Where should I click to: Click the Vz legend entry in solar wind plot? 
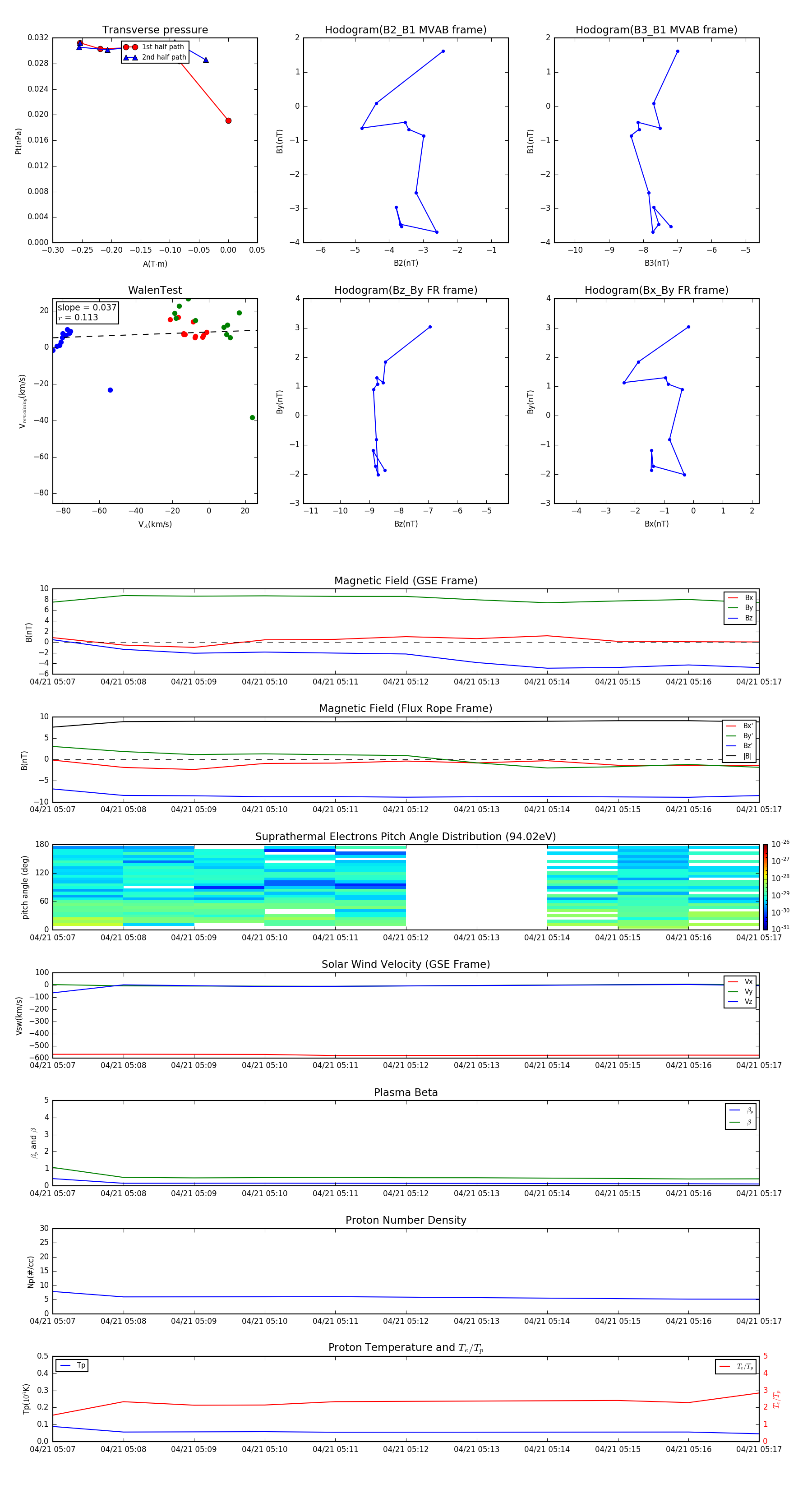click(740, 1001)
